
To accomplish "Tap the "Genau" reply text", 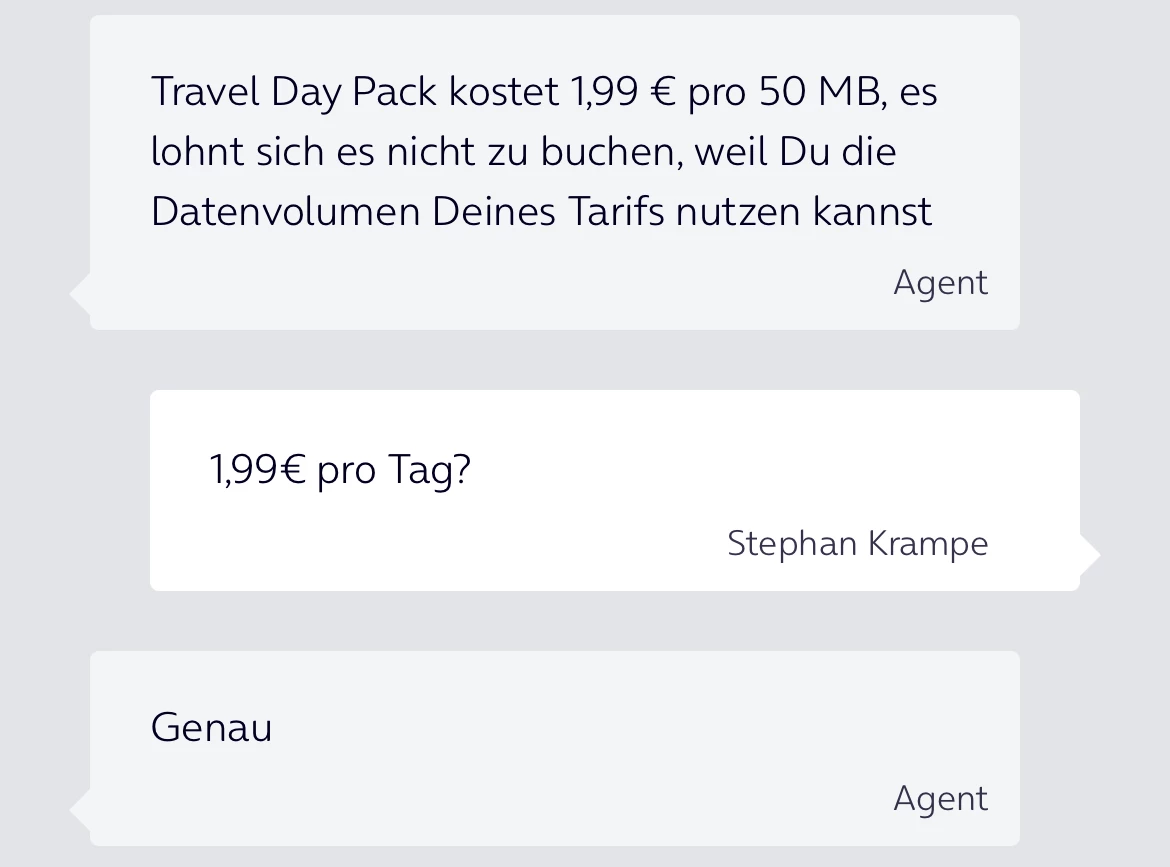I will [211, 727].
